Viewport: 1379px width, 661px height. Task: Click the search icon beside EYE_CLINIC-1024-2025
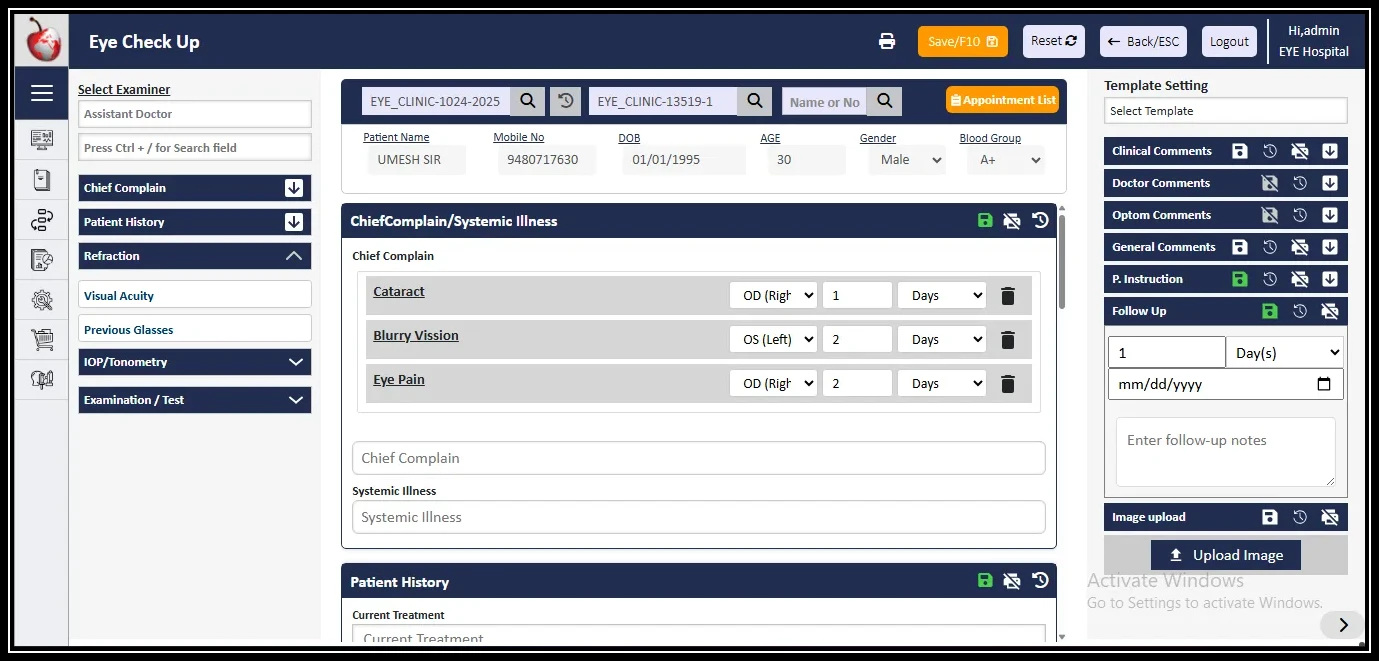(x=527, y=101)
